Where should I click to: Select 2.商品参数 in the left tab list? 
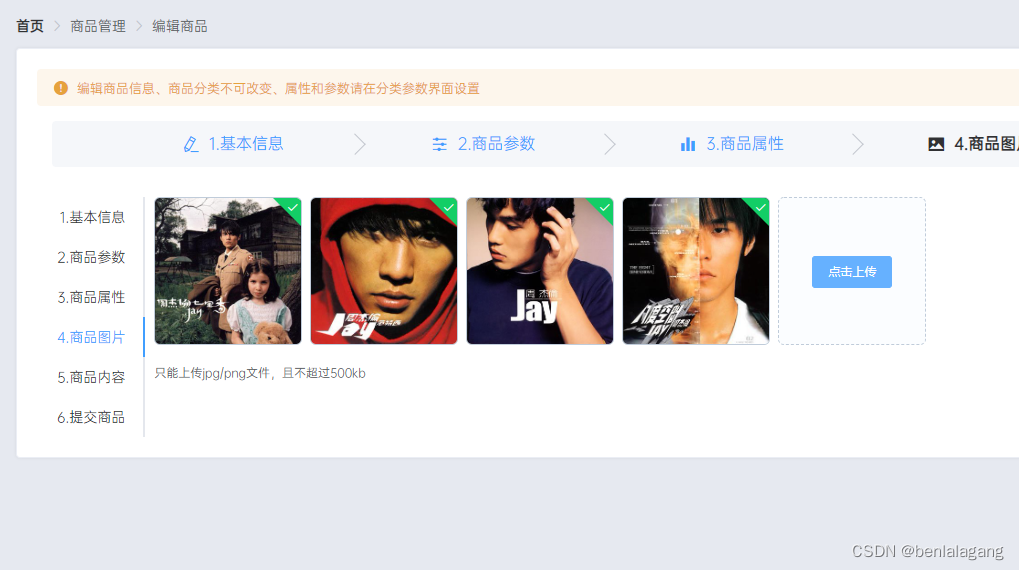91,257
